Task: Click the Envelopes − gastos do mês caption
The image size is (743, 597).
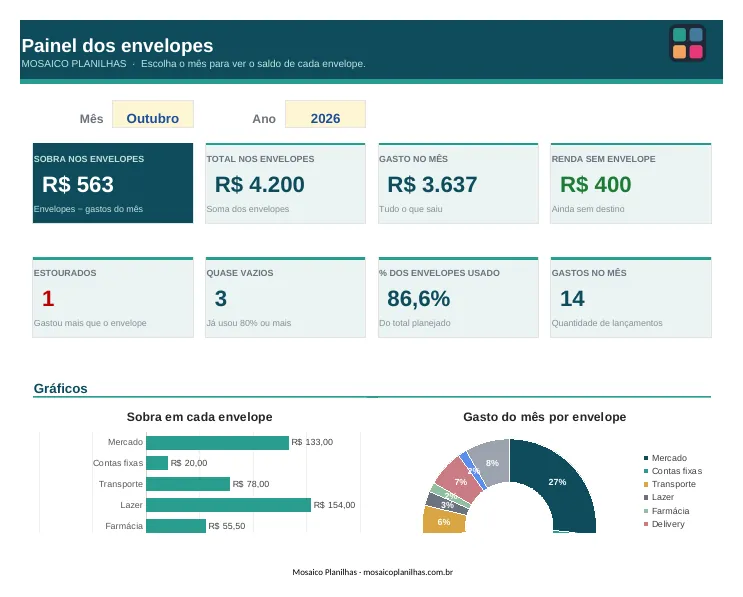Action: pyautogui.click(x=88, y=209)
